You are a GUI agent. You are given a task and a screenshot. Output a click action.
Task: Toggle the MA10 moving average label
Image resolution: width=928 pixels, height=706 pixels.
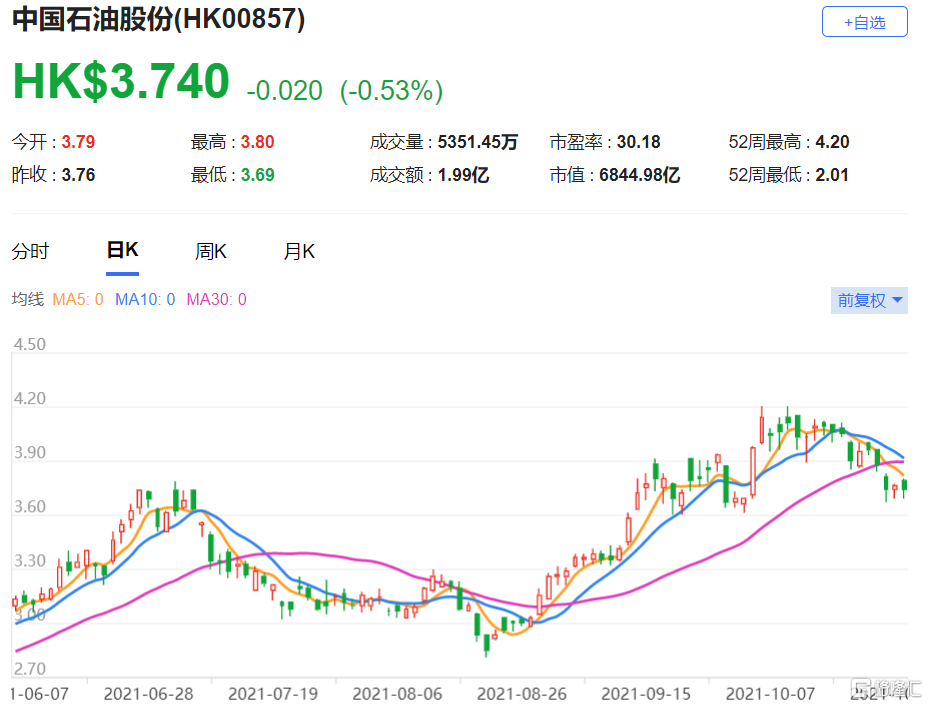145,299
